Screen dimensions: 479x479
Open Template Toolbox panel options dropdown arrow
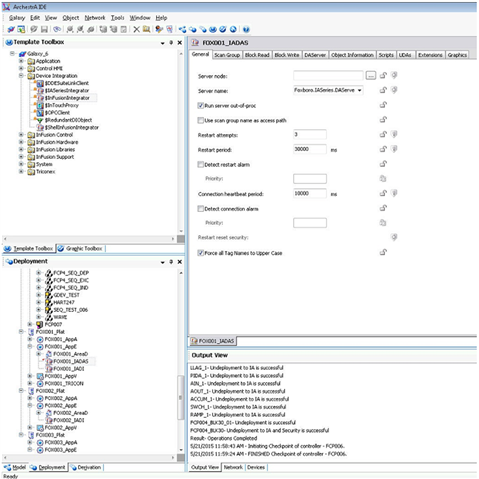tap(163, 43)
